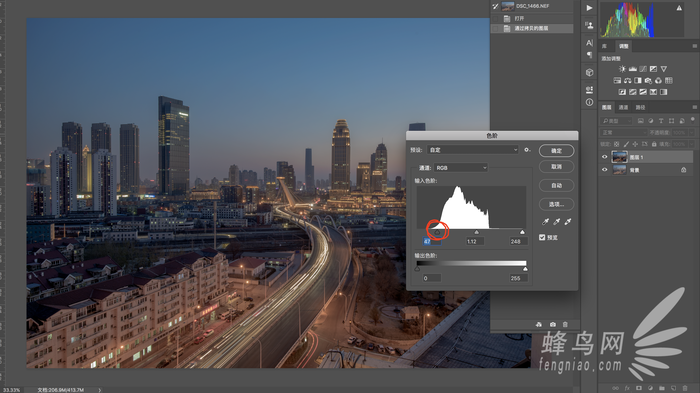Click the preset options gear in Levels dialog
Screen dimensions: 700x393
(x=527, y=150)
